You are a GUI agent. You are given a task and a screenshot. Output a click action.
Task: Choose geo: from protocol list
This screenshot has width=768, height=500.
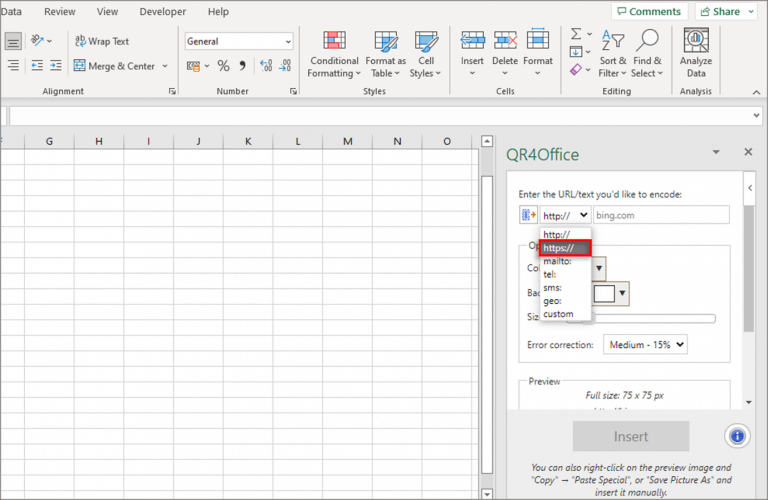(x=565, y=301)
